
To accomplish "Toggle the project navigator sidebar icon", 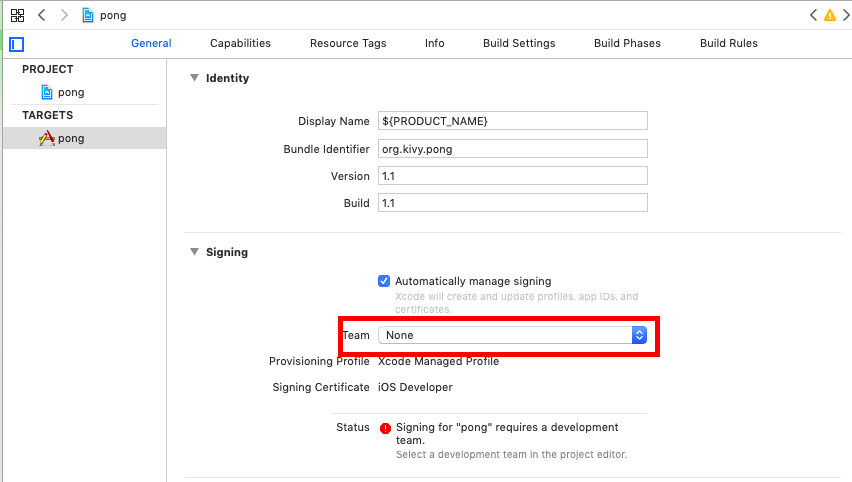I will pyautogui.click(x=16, y=44).
